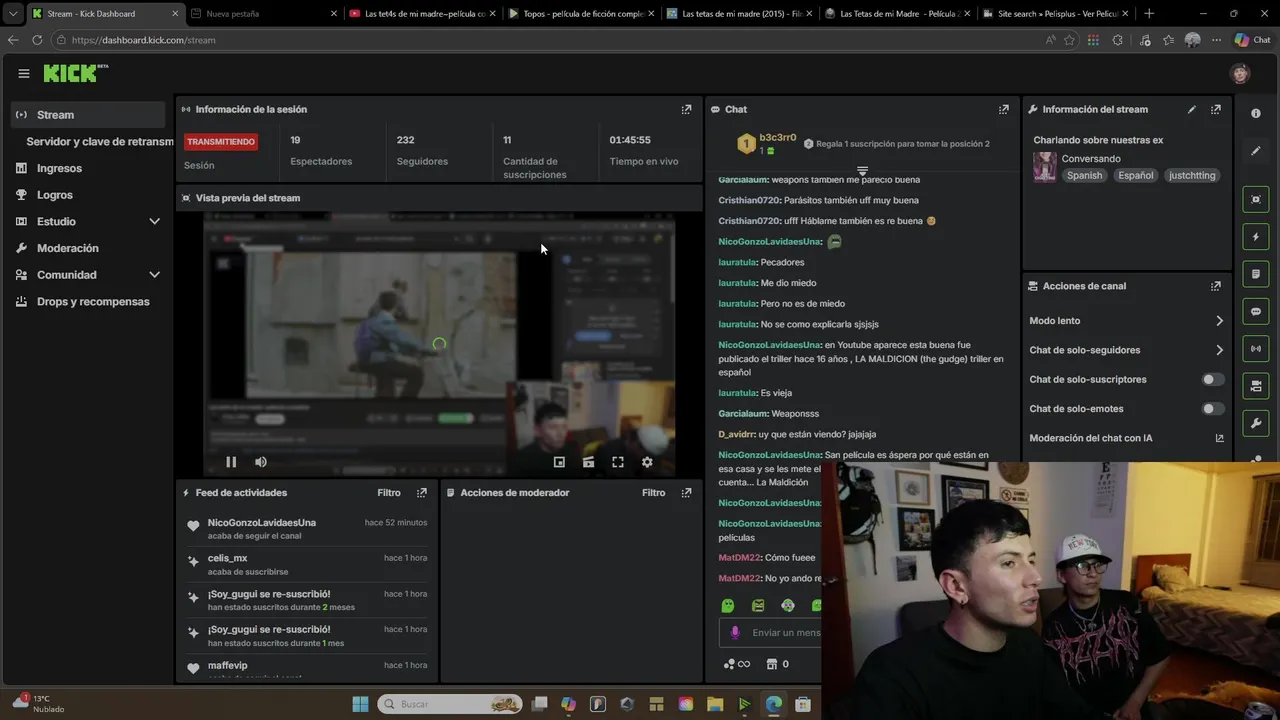Image resolution: width=1280 pixels, height=720 pixels.
Task: Mute the stream preview volume
Action: (261, 462)
